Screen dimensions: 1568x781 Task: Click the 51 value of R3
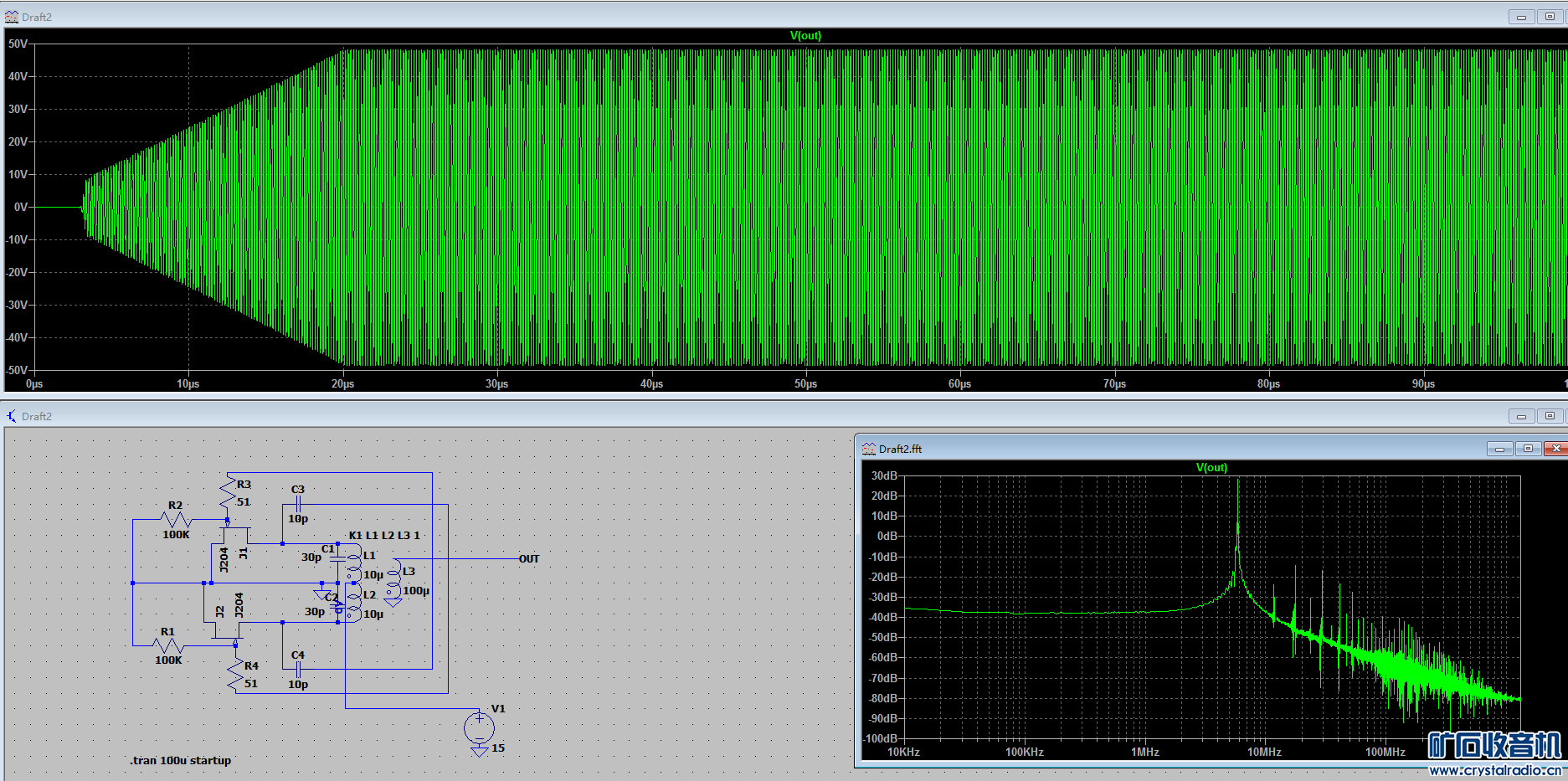pos(244,501)
